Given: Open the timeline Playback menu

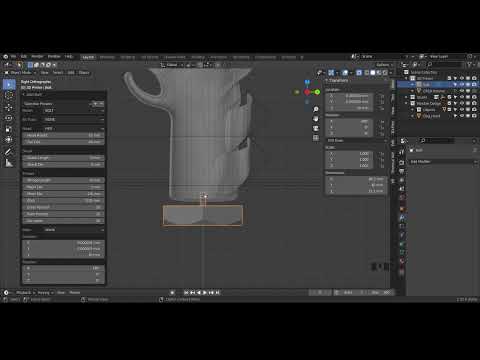Looking at the screenshot, I should [x=25, y=293].
